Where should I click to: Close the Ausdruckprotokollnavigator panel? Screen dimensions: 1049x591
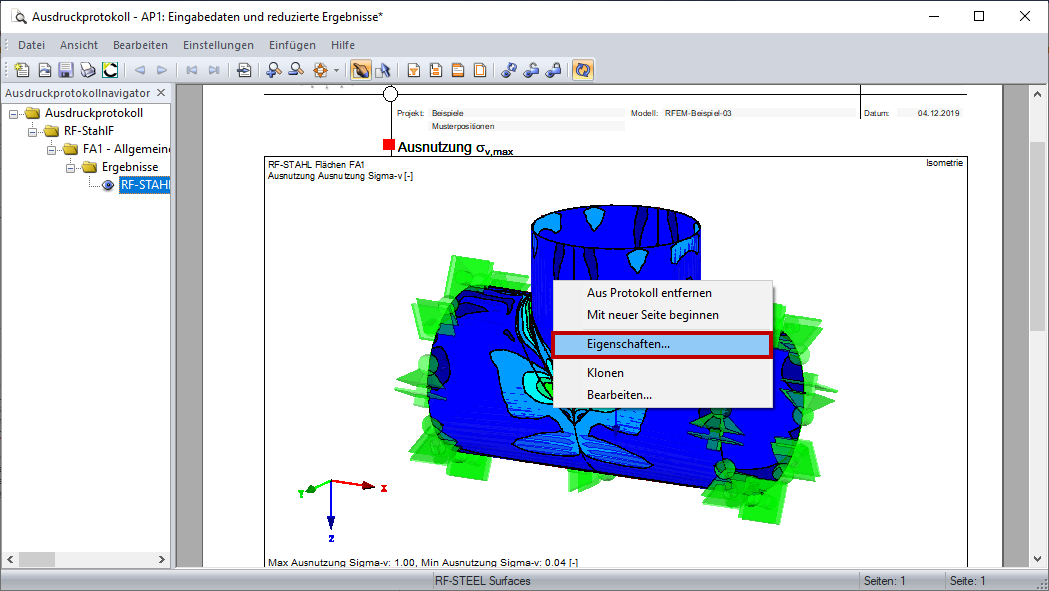161,92
